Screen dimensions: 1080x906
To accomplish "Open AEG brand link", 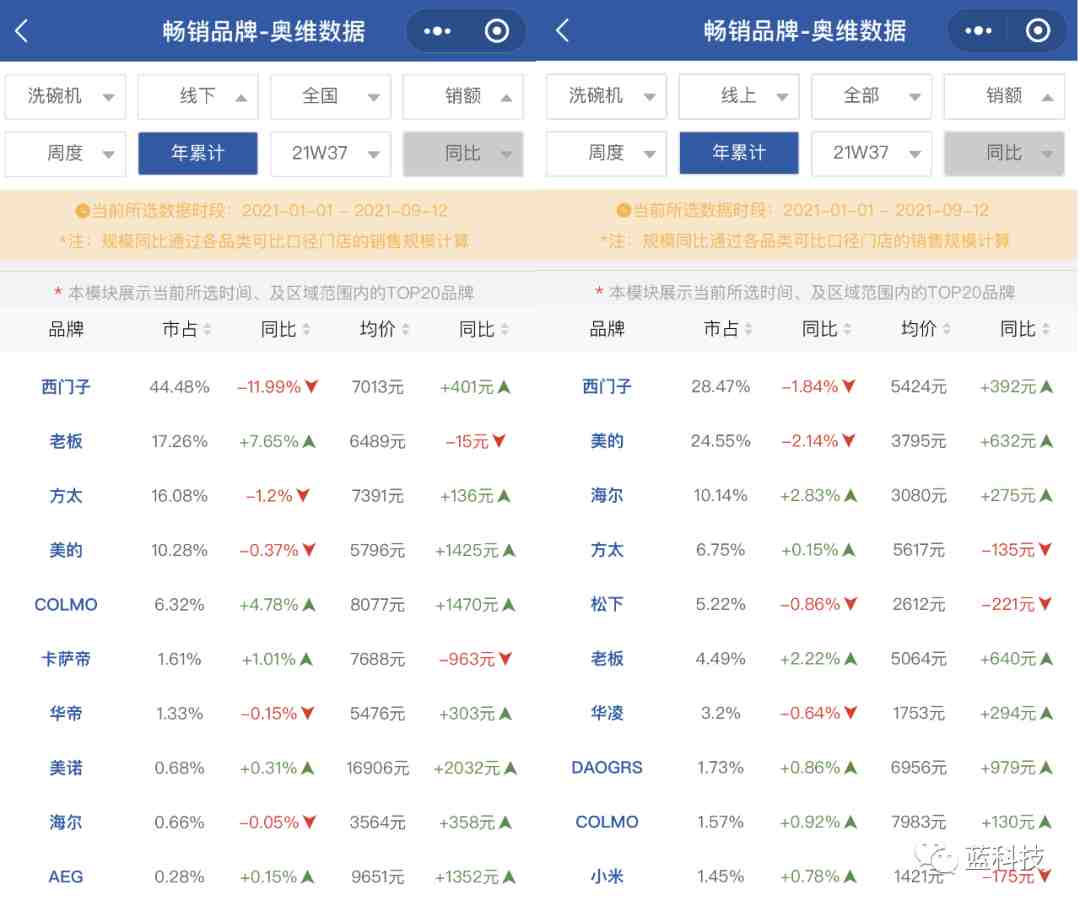I will point(65,877).
